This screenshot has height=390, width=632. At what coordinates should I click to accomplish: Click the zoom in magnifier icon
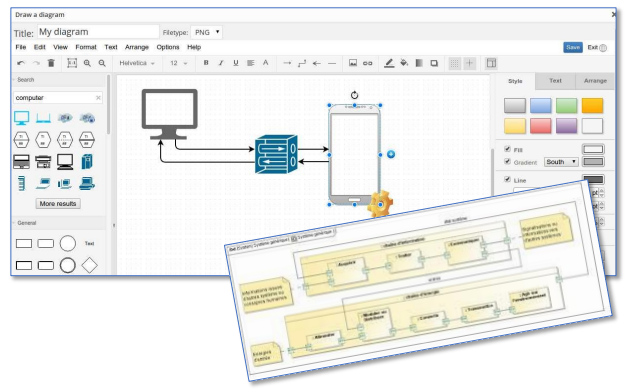pos(87,63)
